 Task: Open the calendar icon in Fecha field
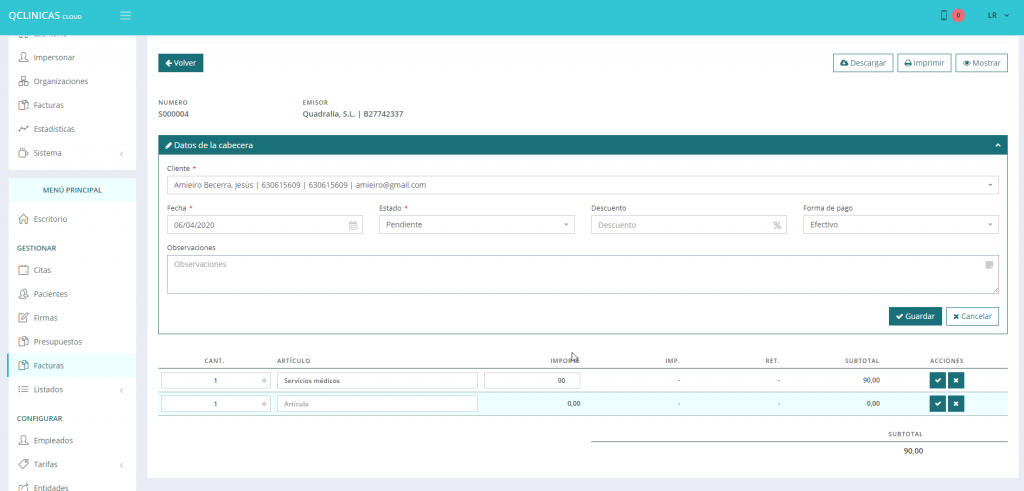click(353, 225)
